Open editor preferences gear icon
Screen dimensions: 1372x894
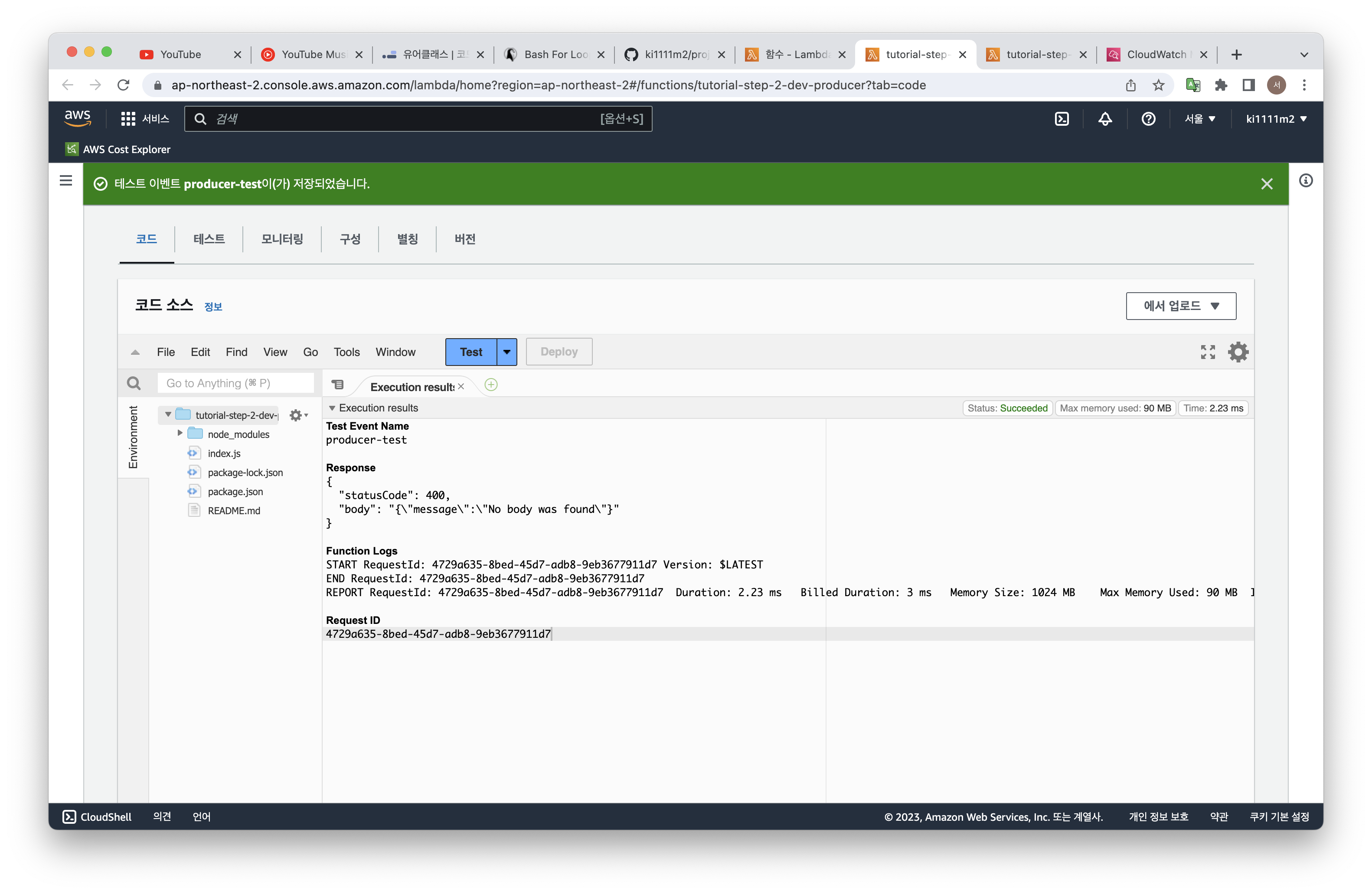(x=1238, y=352)
